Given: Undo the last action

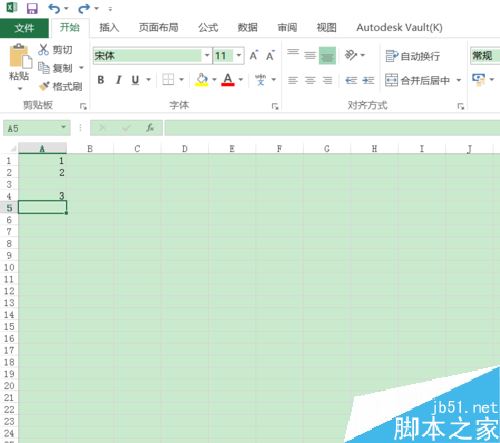Looking at the screenshot, I should tap(54, 8).
